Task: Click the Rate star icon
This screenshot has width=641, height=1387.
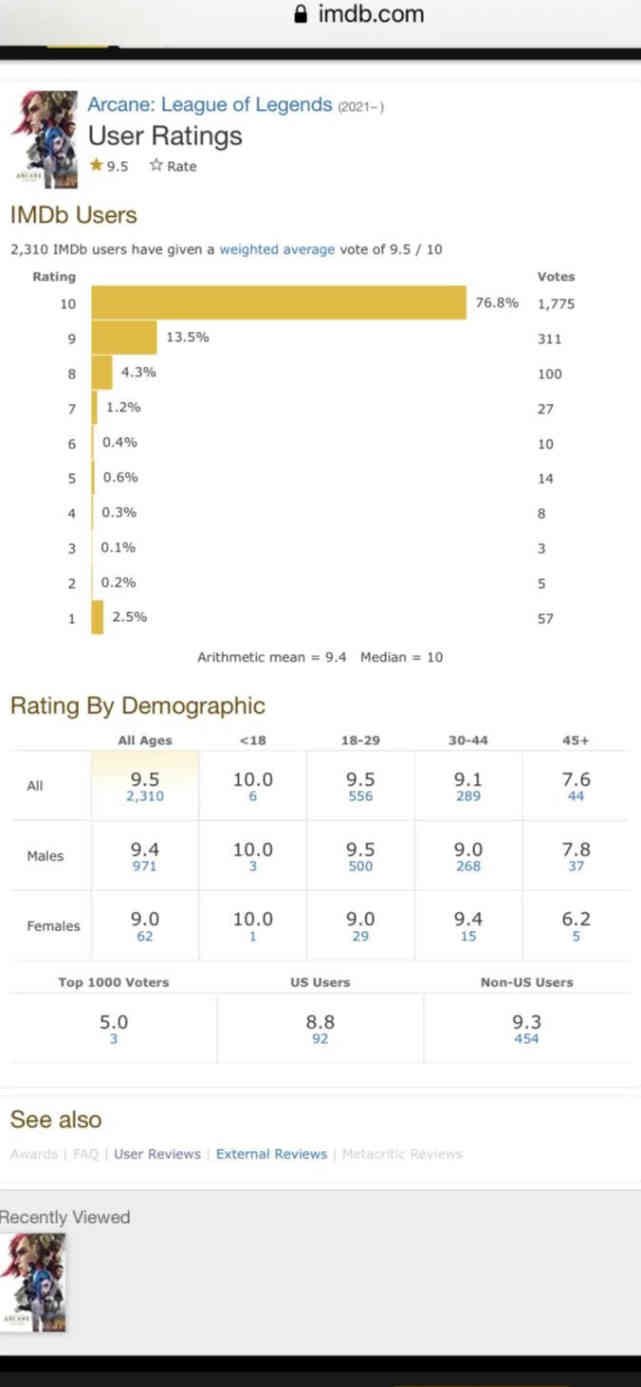Action: [156, 166]
